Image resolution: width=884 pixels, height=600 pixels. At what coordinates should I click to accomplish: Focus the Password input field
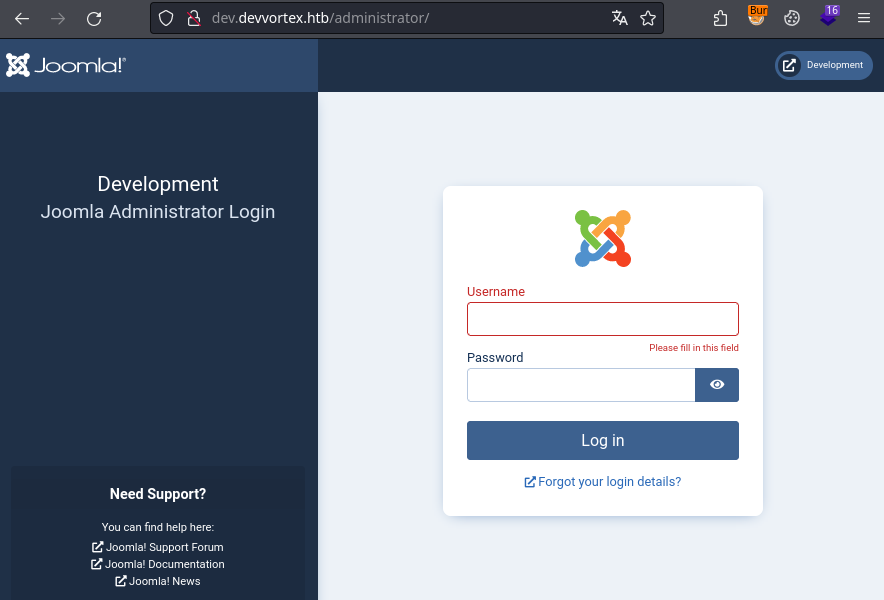(581, 385)
